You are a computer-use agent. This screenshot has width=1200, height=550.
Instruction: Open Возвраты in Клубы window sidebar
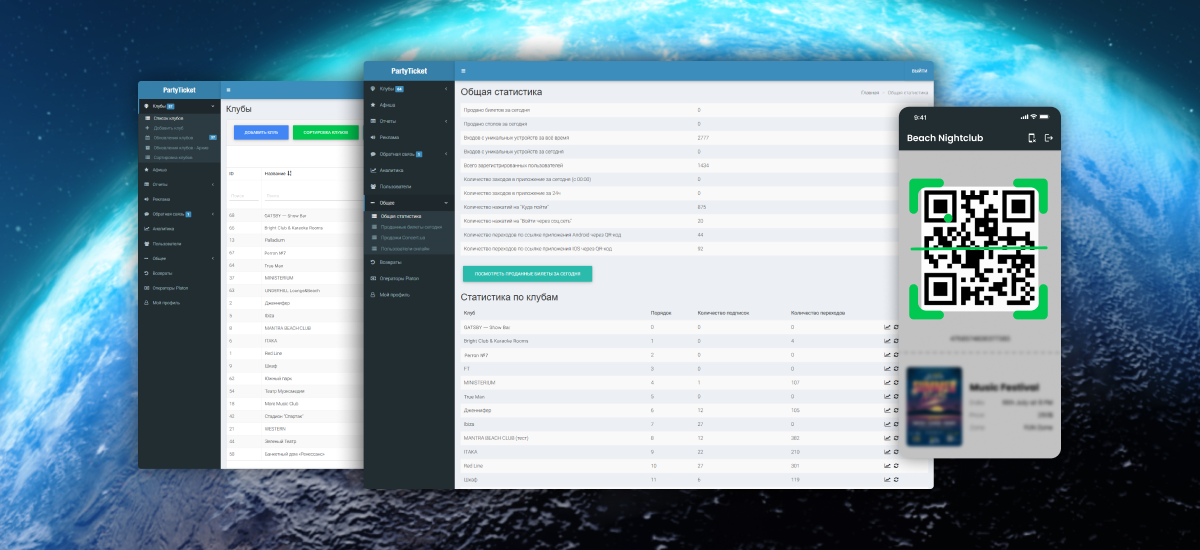tap(179, 273)
